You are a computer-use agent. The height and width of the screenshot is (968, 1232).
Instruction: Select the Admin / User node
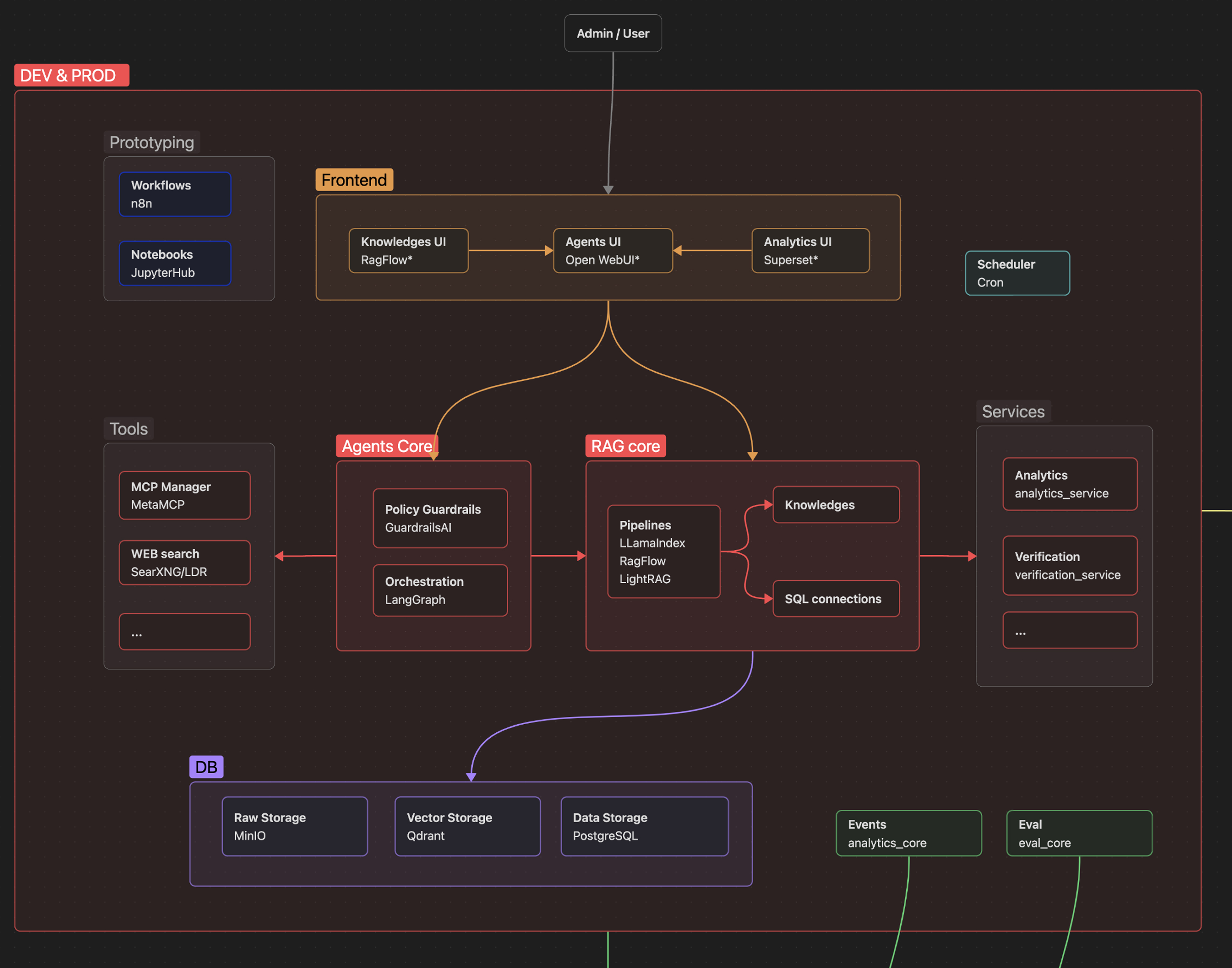click(613, 33)
